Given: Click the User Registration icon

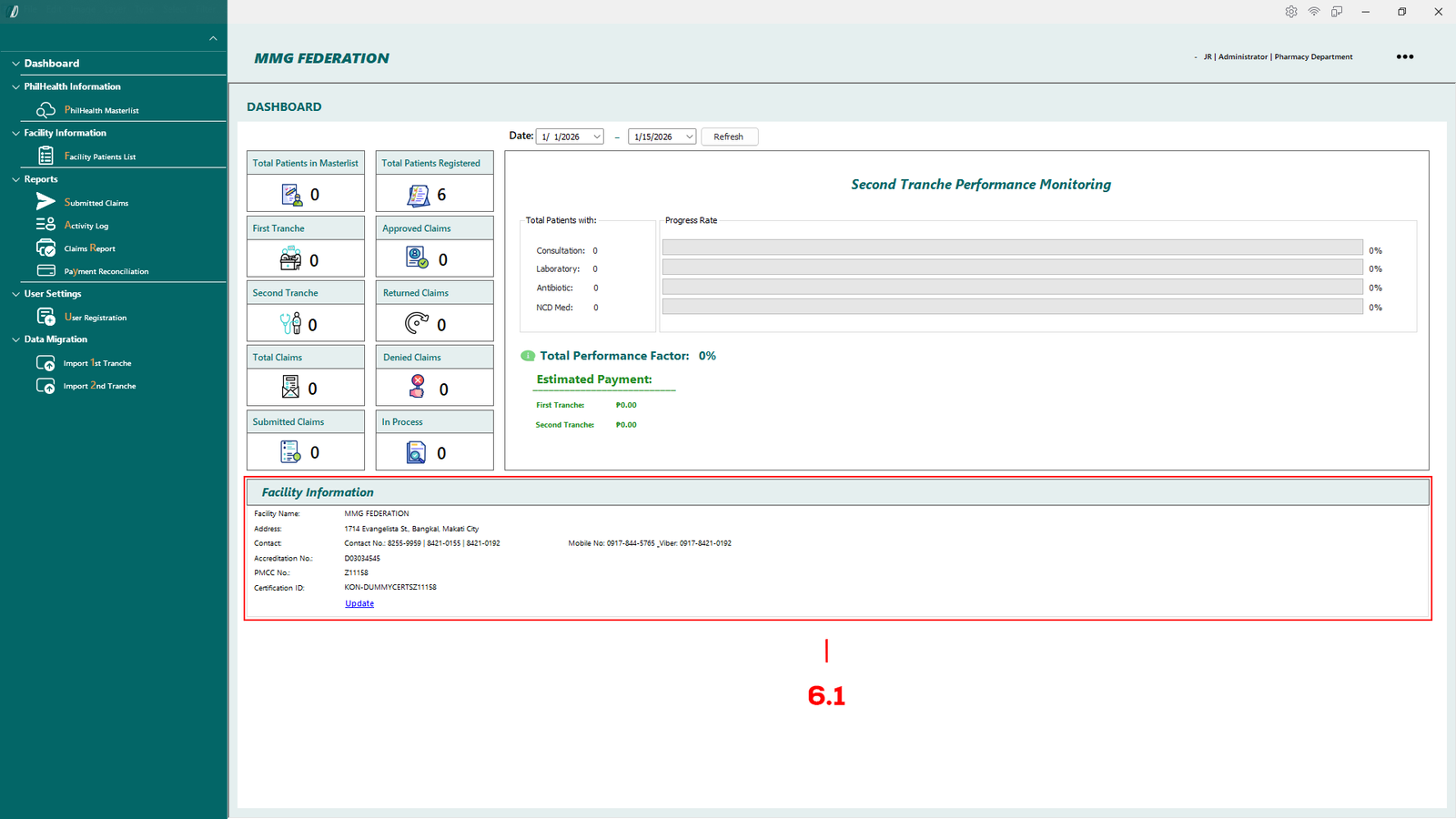Looking at the screenshot, I should click(x=45, y=317).
